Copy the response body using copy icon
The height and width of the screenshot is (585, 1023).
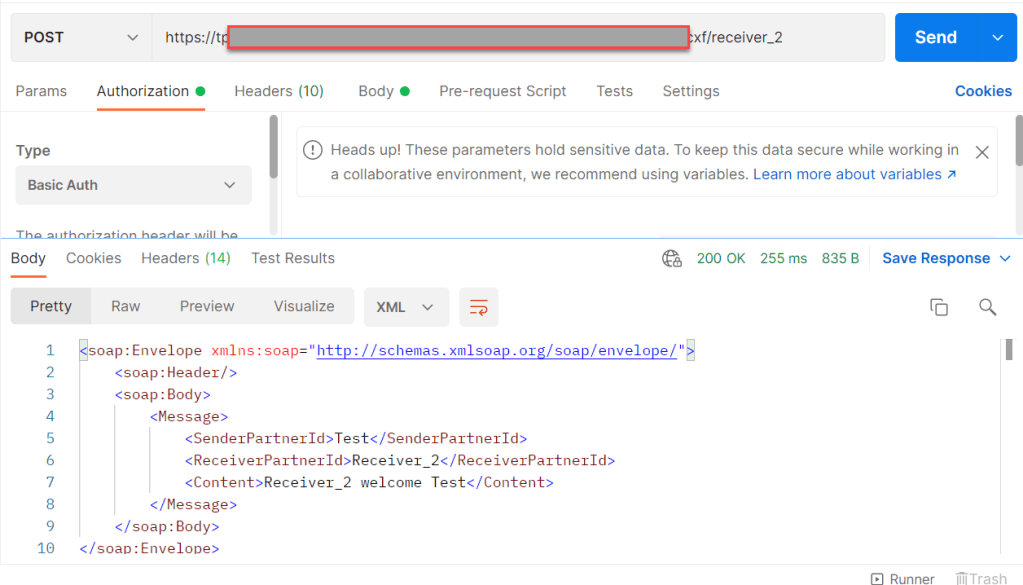pos(938,307)
